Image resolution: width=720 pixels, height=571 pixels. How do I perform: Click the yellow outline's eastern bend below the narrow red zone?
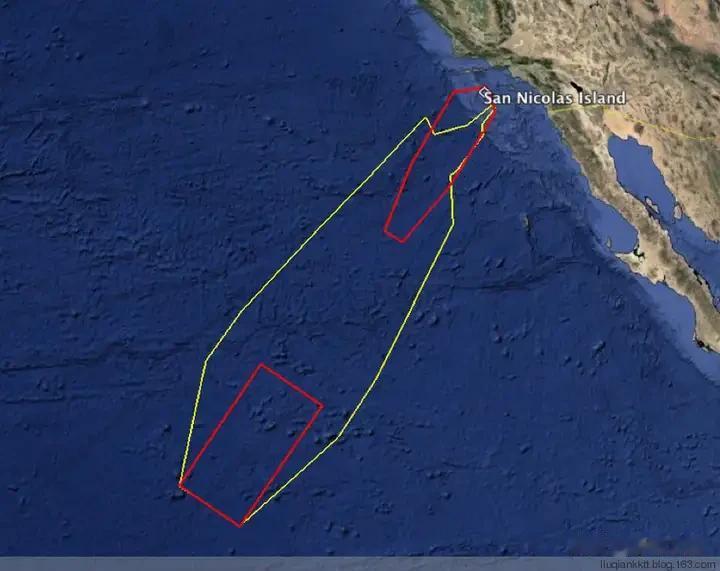point(454,223)
